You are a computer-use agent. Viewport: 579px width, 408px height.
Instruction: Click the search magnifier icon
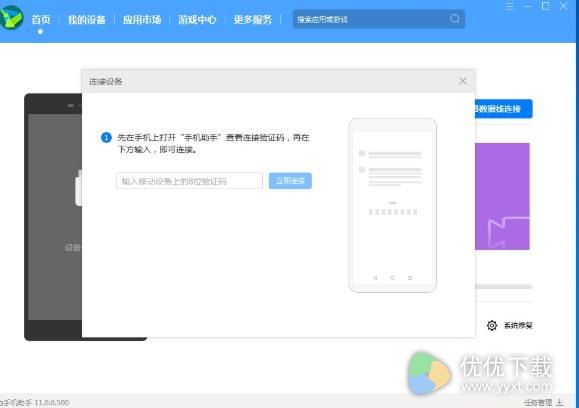pos(455,19)
